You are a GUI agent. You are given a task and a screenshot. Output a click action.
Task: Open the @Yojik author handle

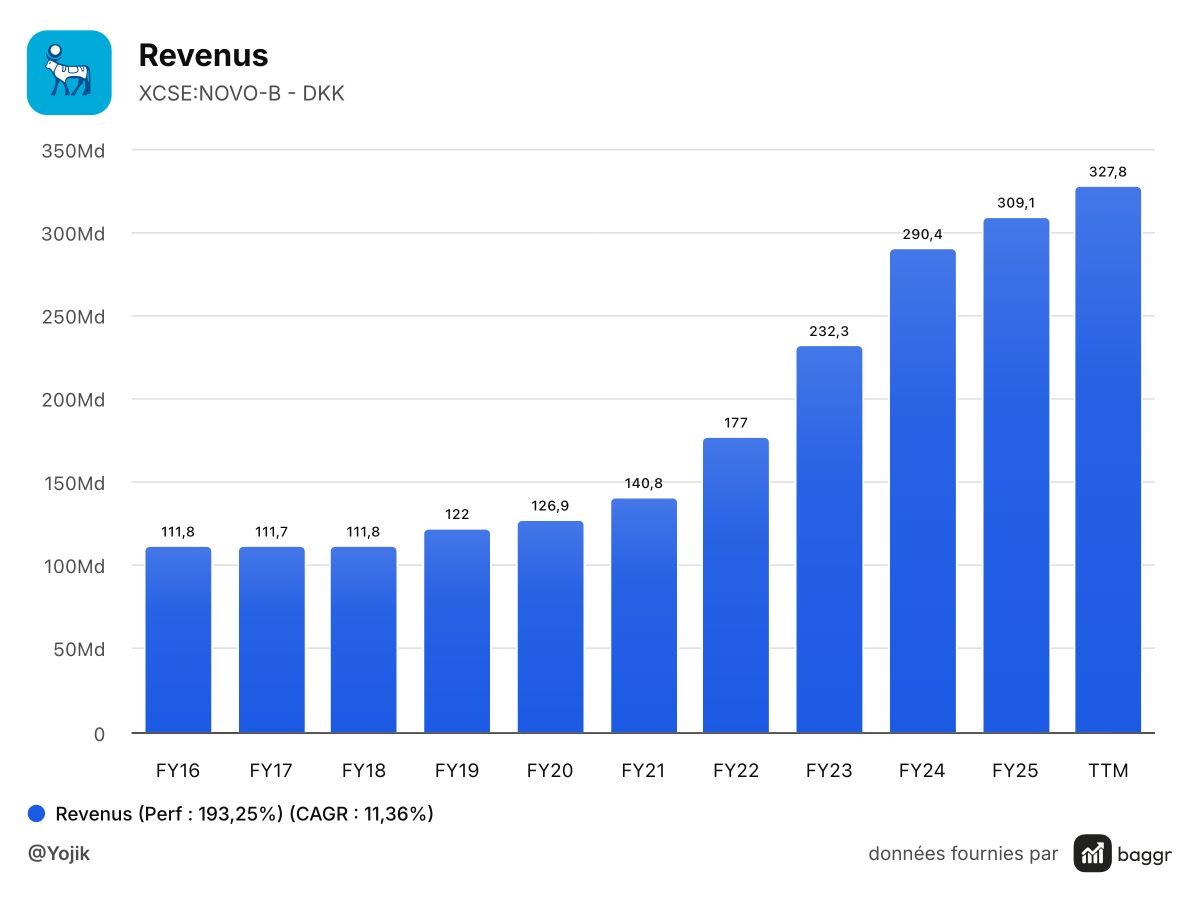click(x=59, y=854)
